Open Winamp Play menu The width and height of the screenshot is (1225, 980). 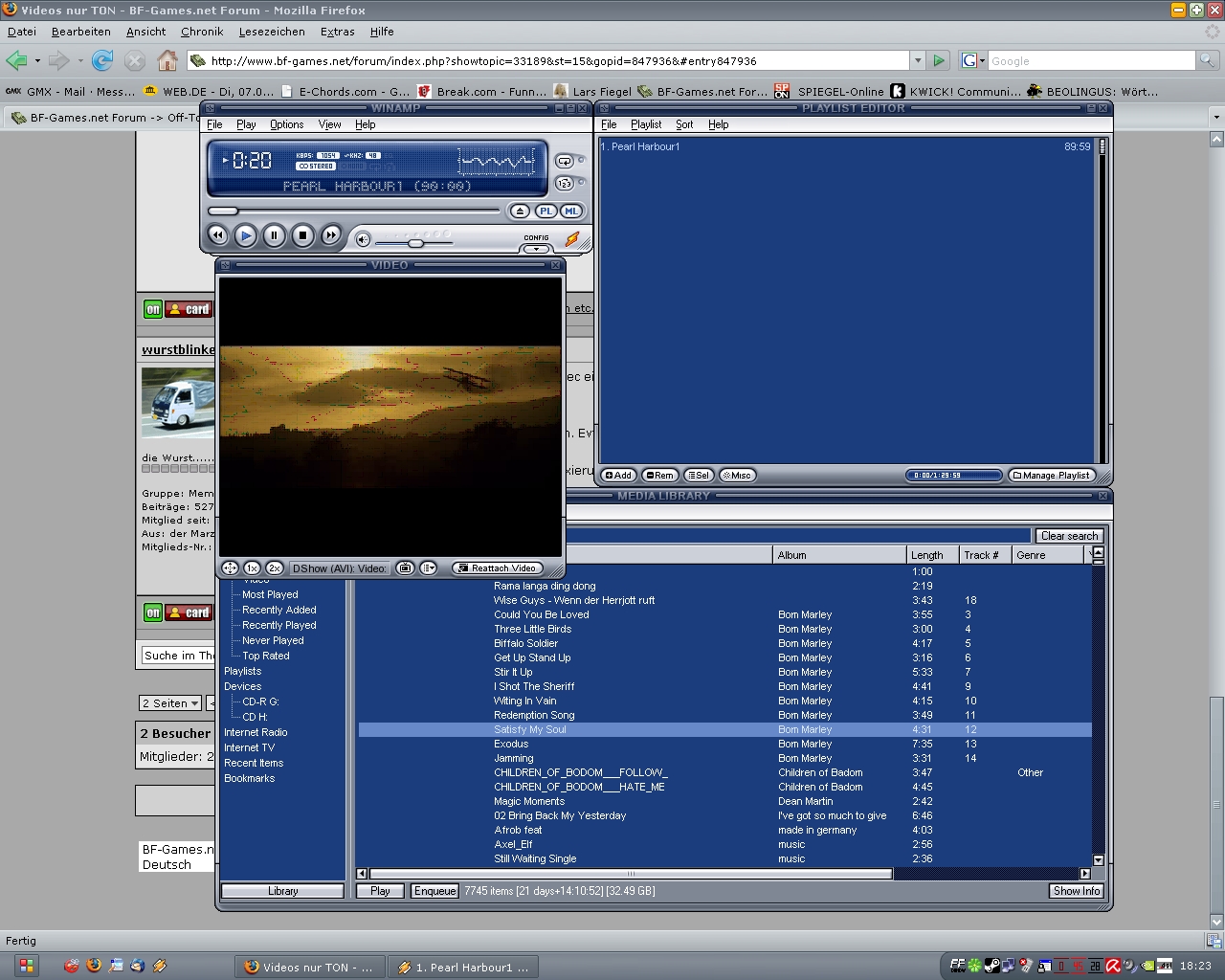[x=246, y=124]
